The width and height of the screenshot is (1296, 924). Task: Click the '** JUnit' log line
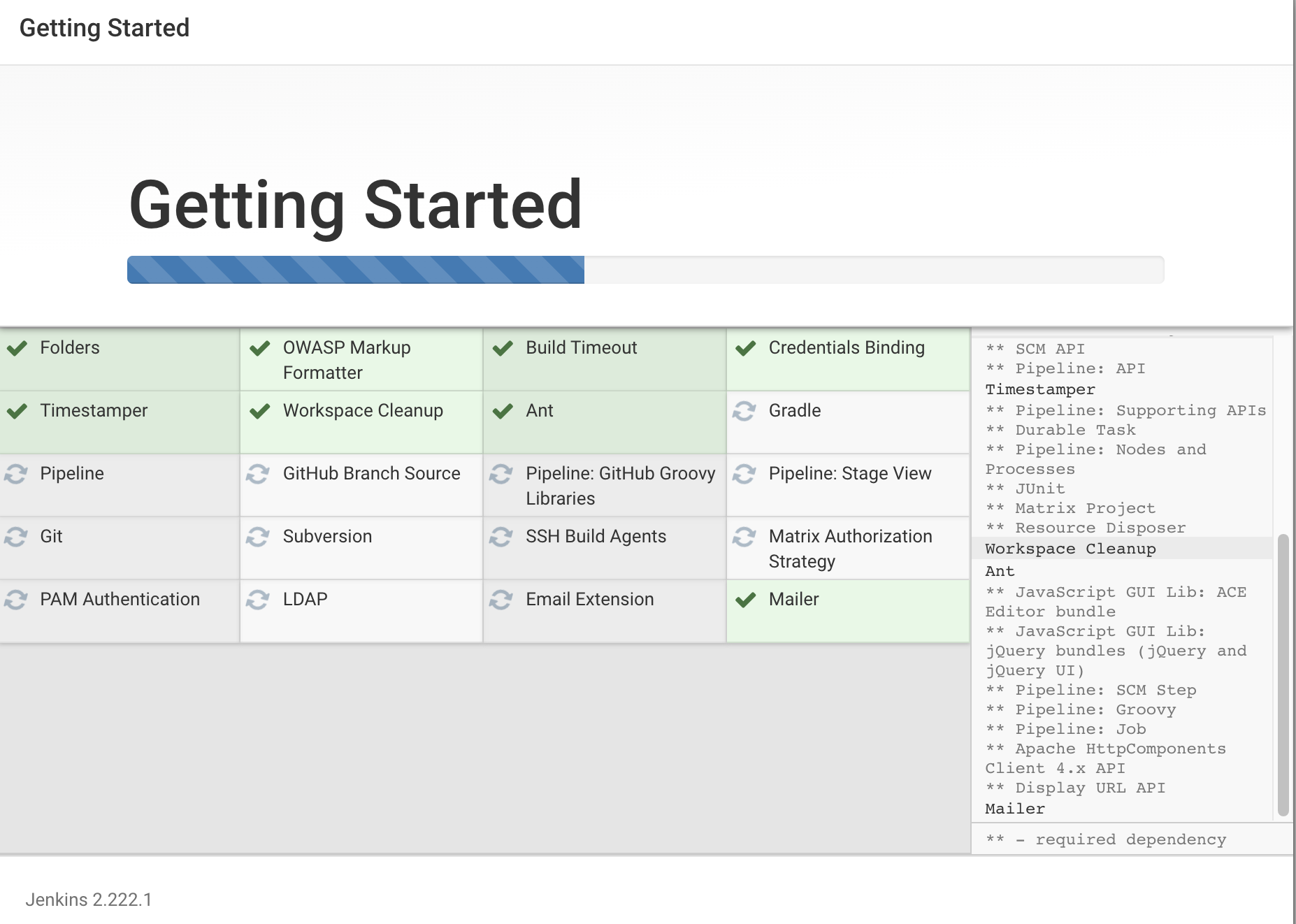(1025, 489)
